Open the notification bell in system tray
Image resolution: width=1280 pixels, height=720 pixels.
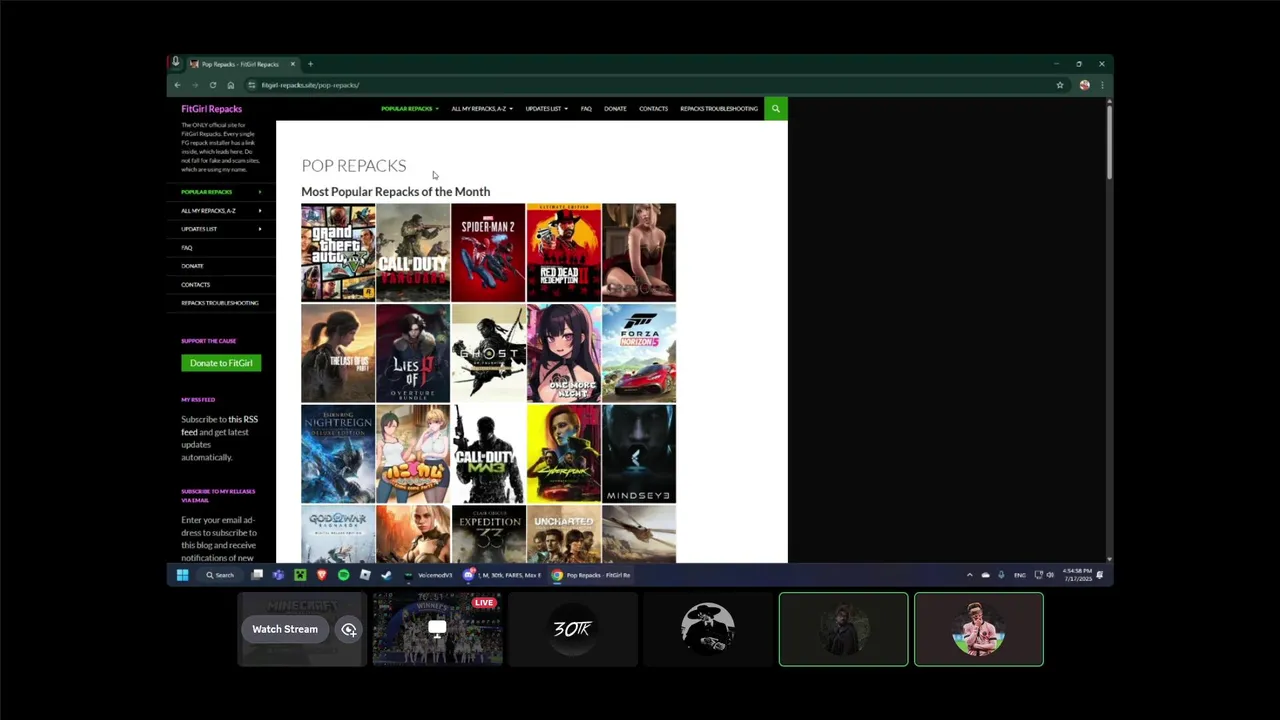(x=1099, y=575)
